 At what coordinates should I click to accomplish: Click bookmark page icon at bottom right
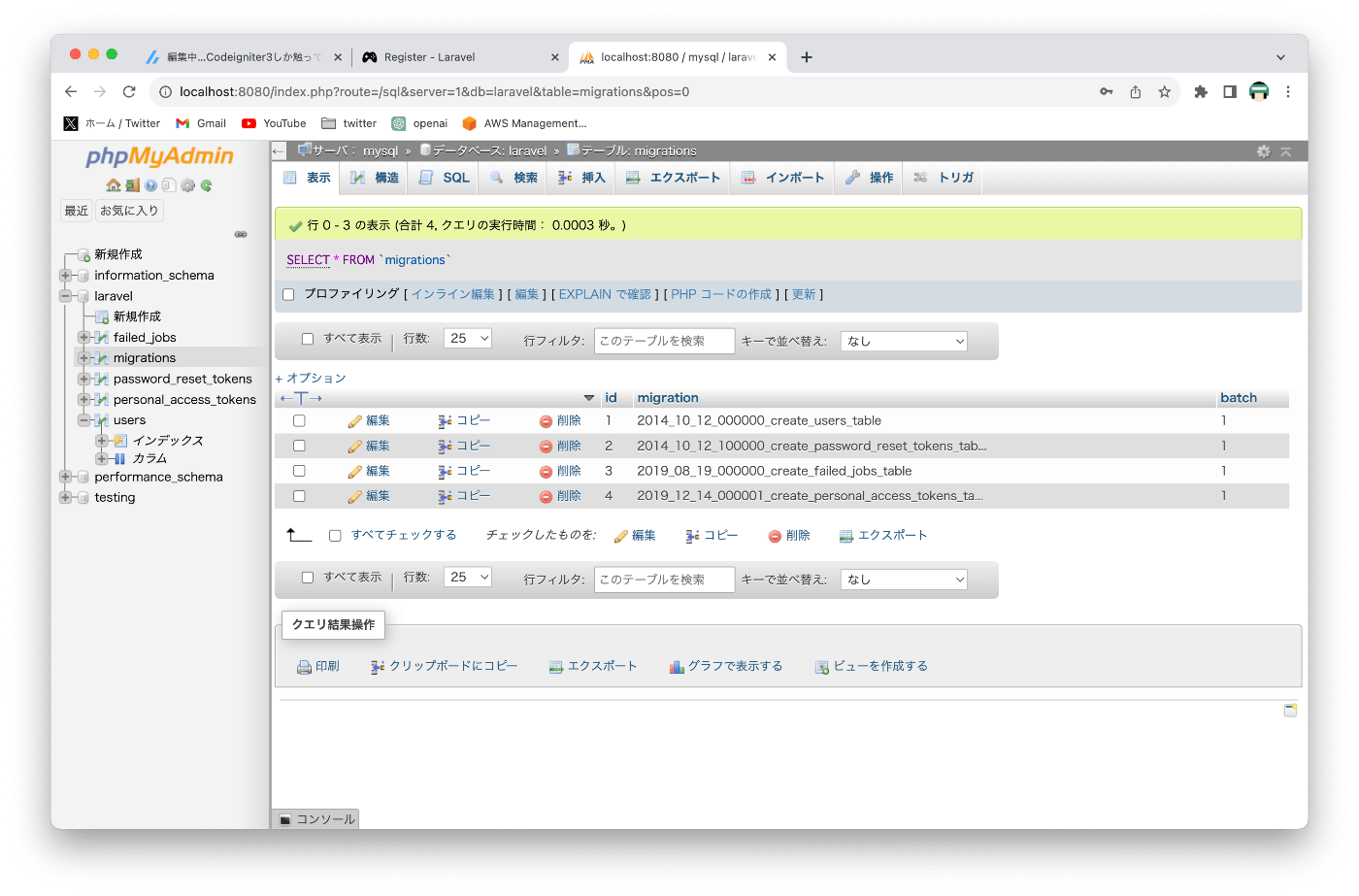[x=1290, y=711]
